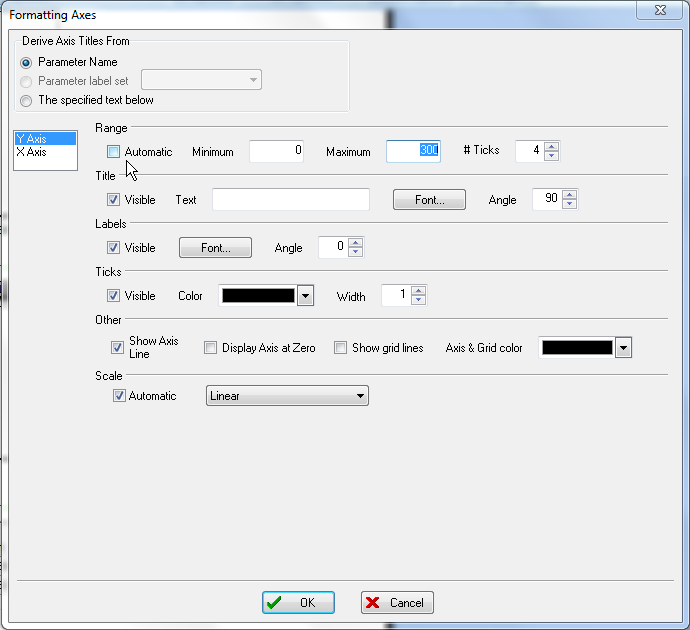Click the Axis & Grid color swatch
The width and height of the screenshot is (690, 630).
point(577,348)
